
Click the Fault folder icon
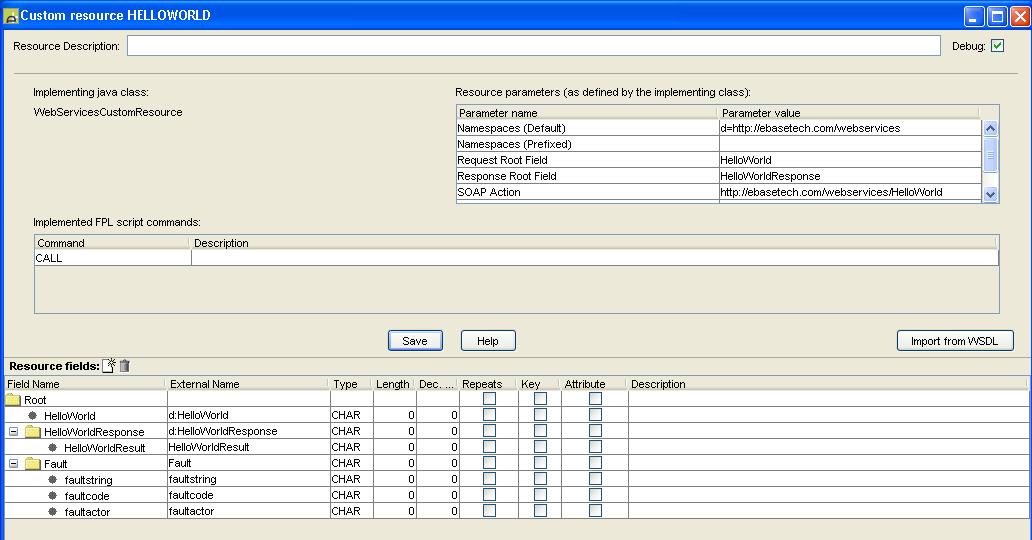(x=33, y=464)
